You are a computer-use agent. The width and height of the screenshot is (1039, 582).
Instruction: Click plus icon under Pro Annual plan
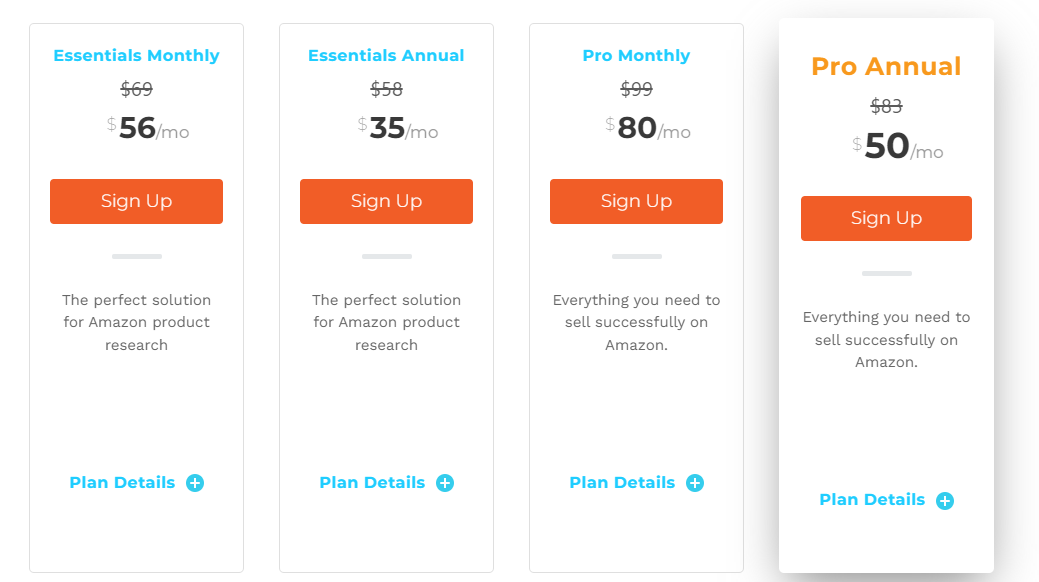click(x=945, y=500)
